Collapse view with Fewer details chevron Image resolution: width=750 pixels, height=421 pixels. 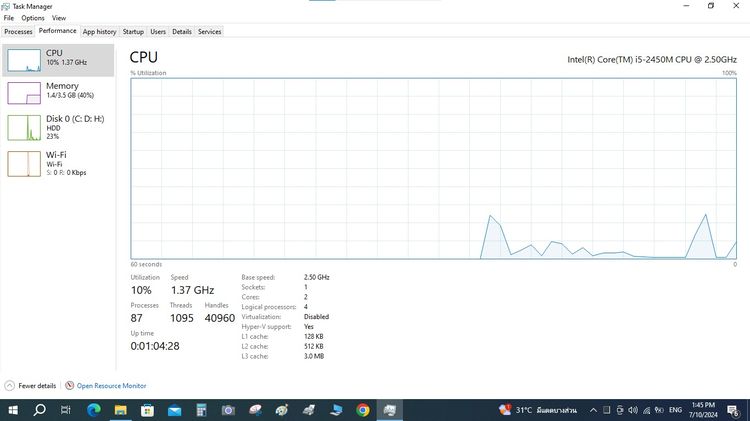[x=10, y=386]
